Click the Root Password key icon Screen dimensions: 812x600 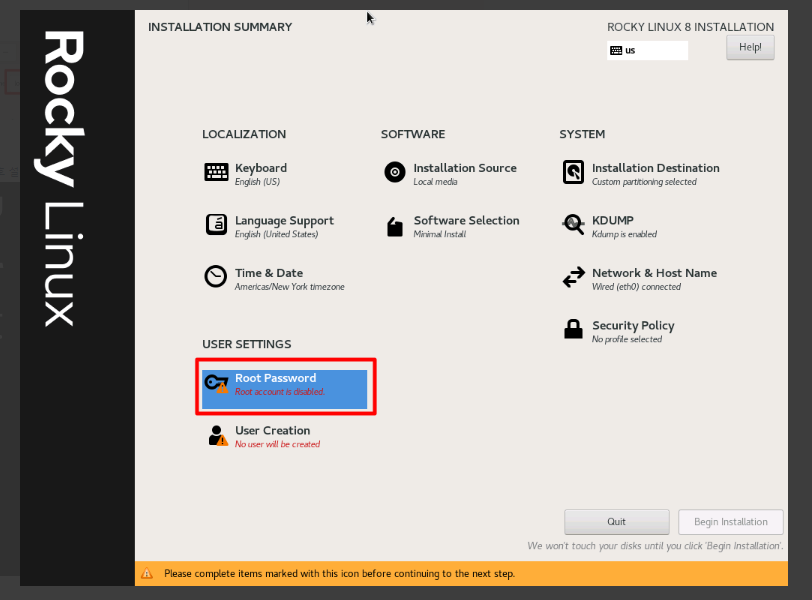click(x=216, y=384)
